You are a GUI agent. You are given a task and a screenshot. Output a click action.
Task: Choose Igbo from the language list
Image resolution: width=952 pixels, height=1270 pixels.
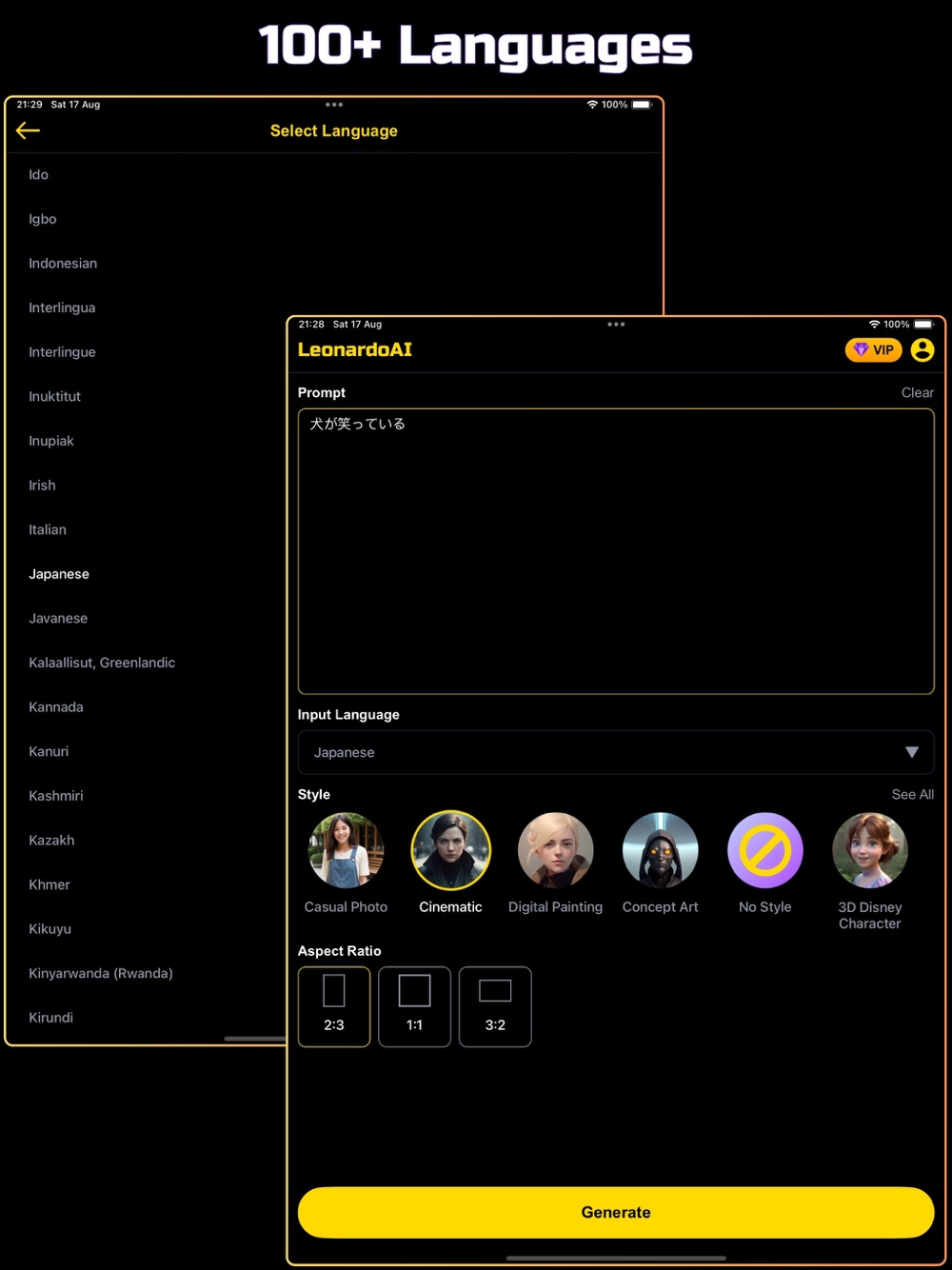pos(43,219)
